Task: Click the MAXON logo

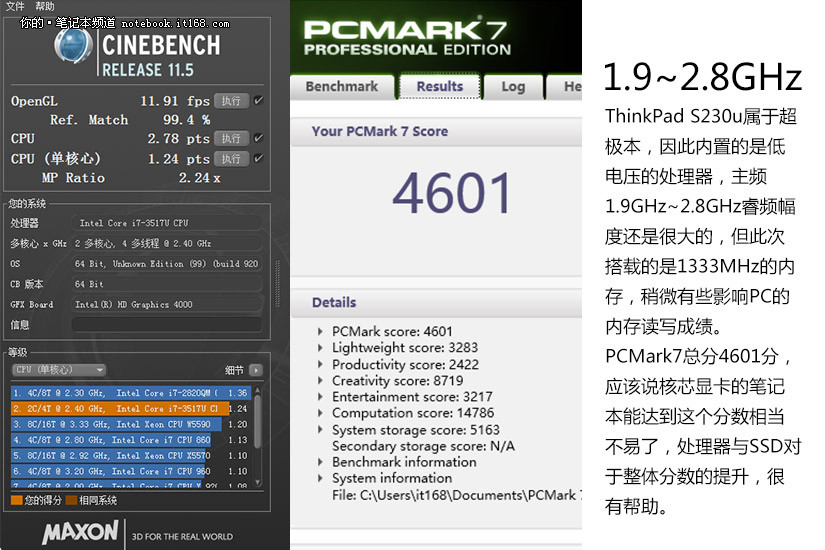Action: (81, 532)
